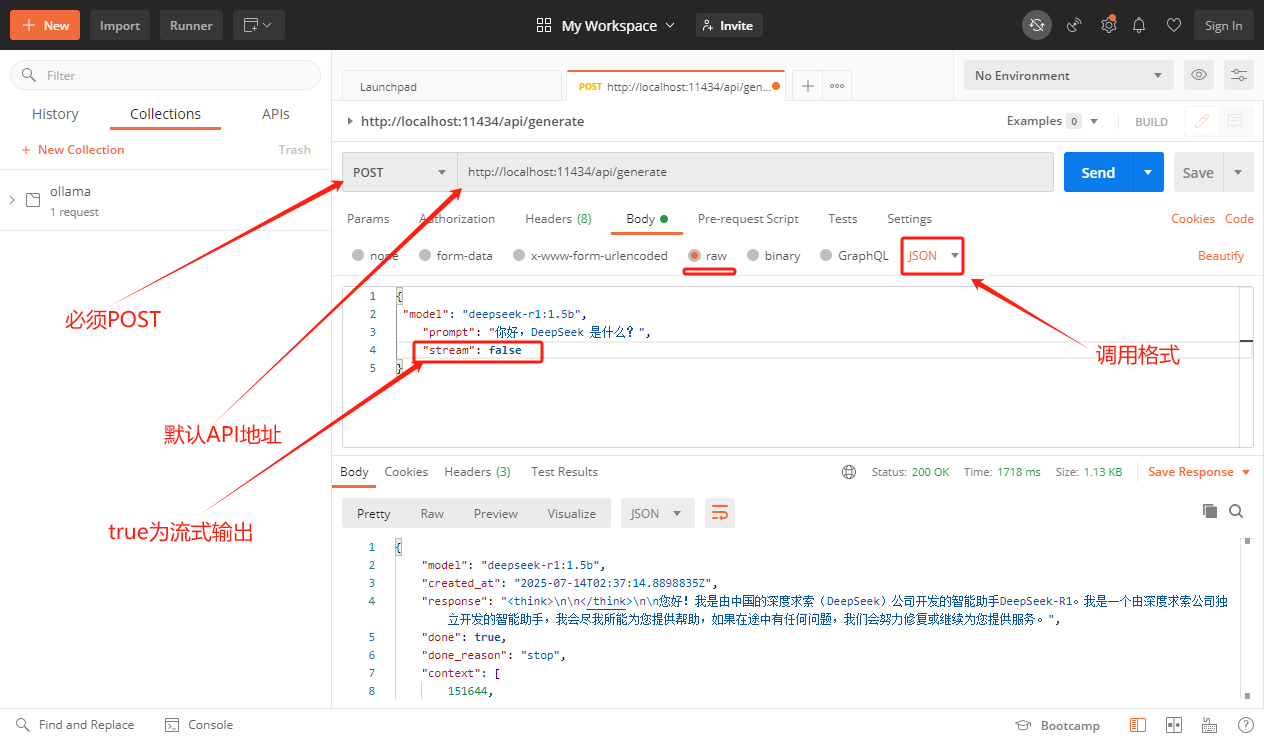Open the Test Results tab
Screen dimensions: 1264x741
[x=564, y=472]
